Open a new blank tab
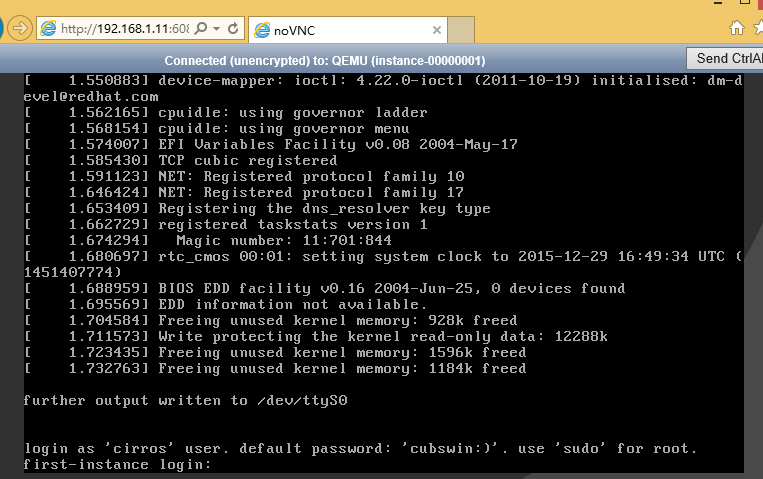 (461, 30)
